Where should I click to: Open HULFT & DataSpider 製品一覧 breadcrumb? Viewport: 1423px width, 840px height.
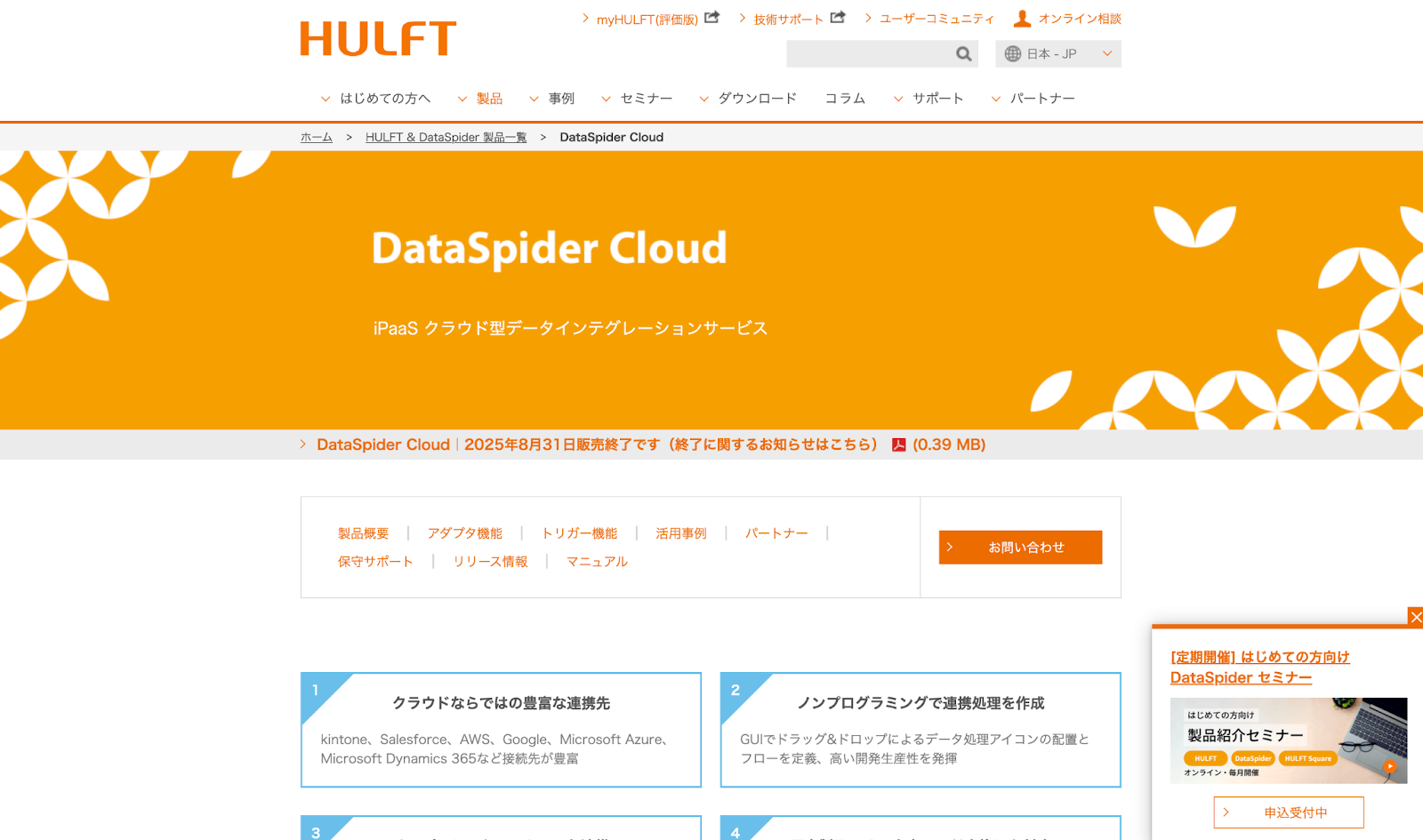click(x=446, y=138)
